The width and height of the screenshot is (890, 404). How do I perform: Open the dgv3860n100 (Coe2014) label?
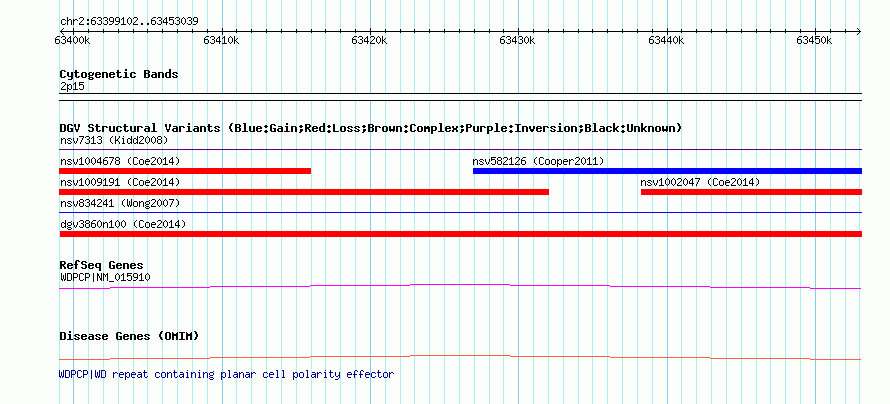point(123,224)
